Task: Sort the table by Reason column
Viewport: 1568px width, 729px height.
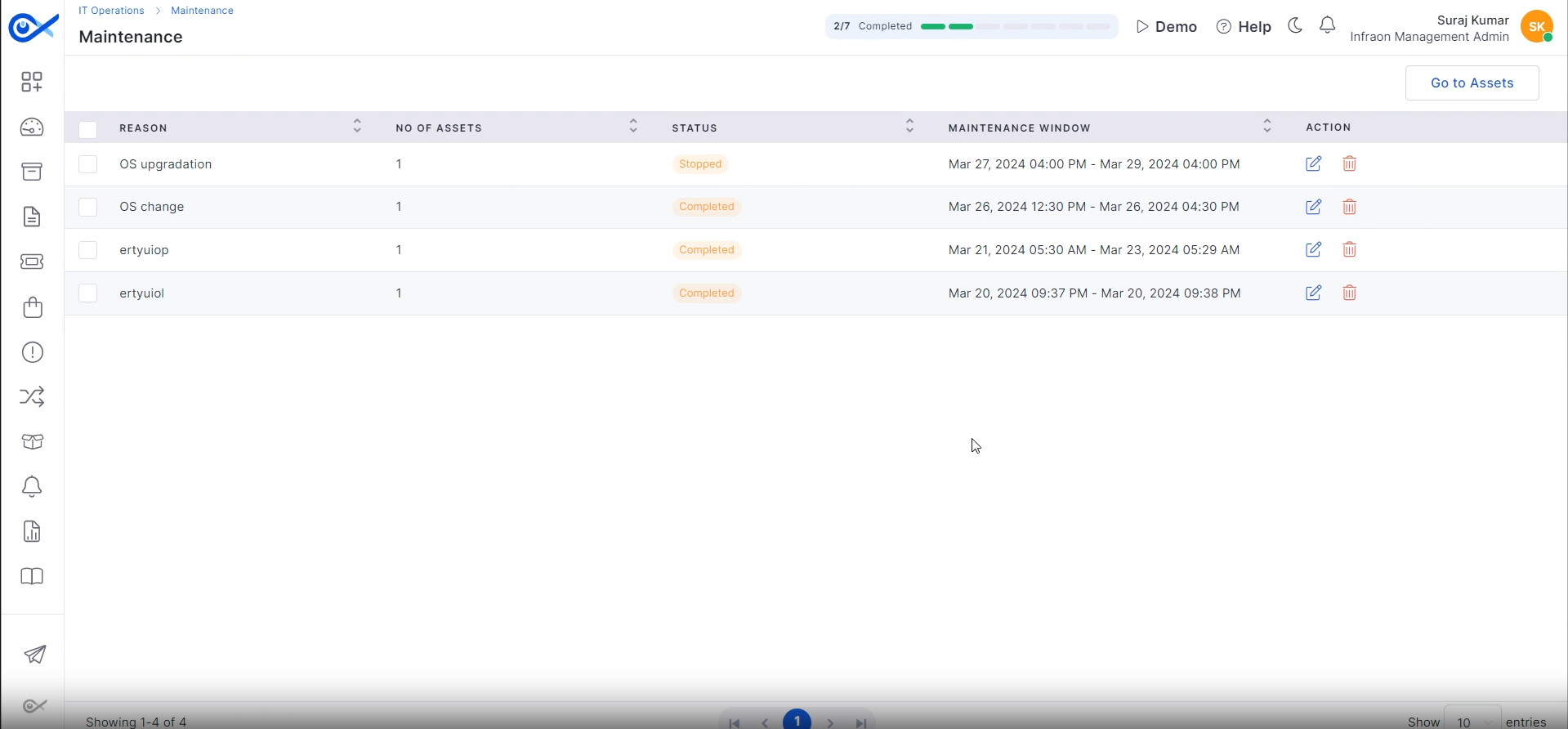Action: (357, 127)
